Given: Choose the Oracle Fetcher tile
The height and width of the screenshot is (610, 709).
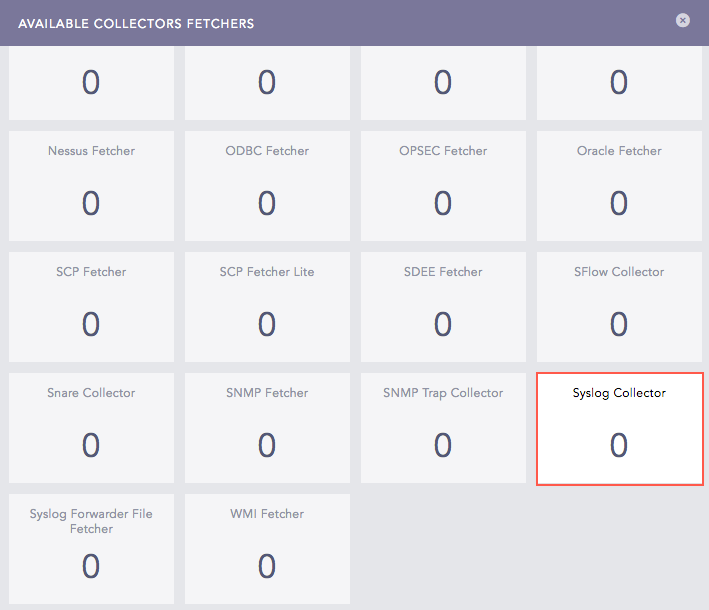Looking at the screenshot, I should coord(619,185).
